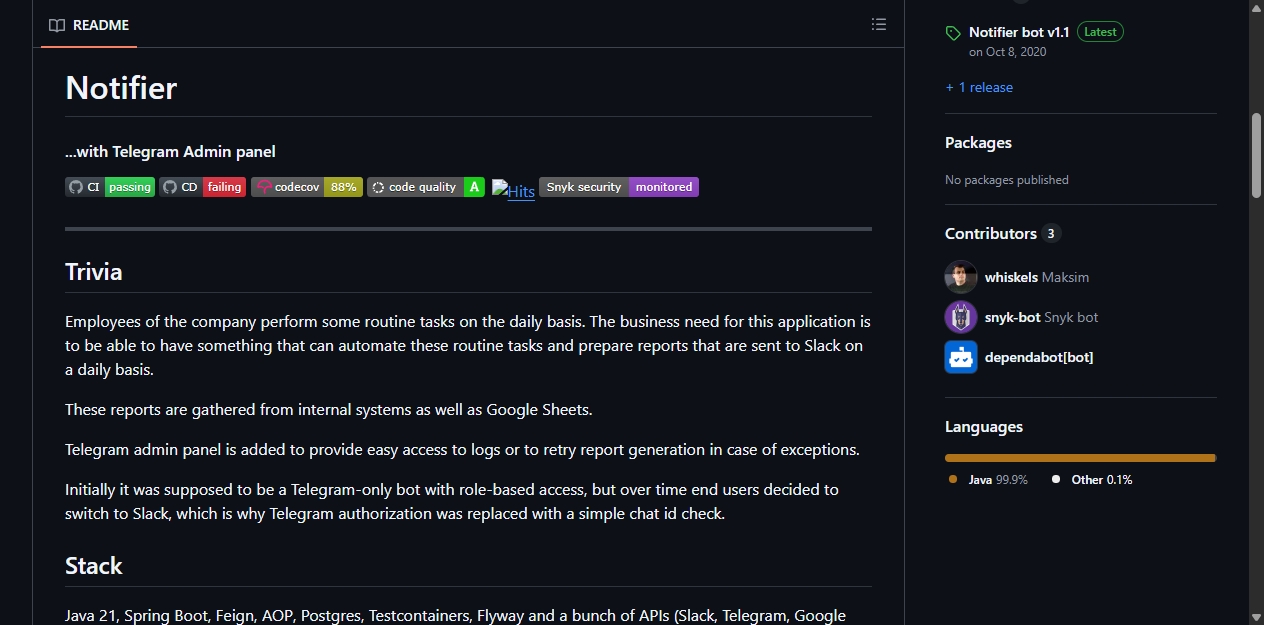The width and height of the screenshot is (1264, 625).
Task: Click the Hits badge link
Action: [x=514, y=191]
